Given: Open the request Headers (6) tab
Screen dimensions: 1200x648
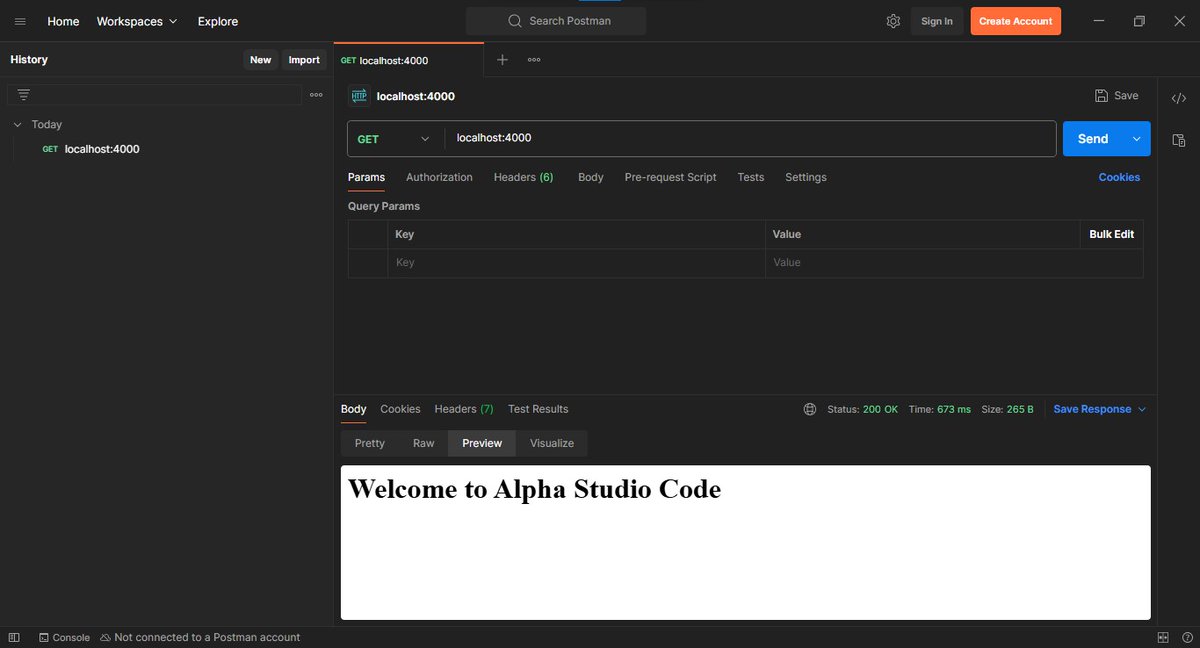Looking at the screenshot, I should pyautogui.click(x=523, y=177).
